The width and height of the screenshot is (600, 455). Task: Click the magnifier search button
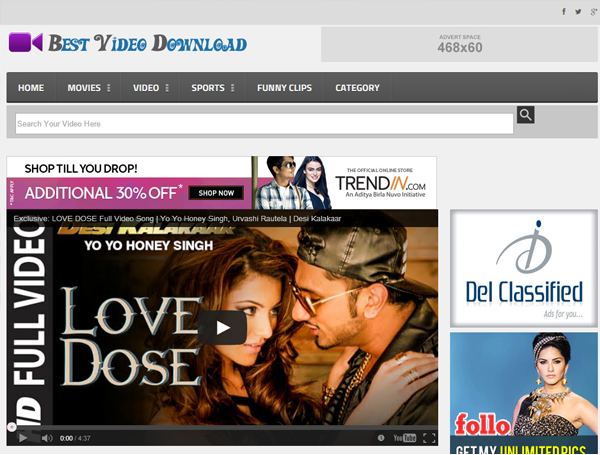[526, 115]
